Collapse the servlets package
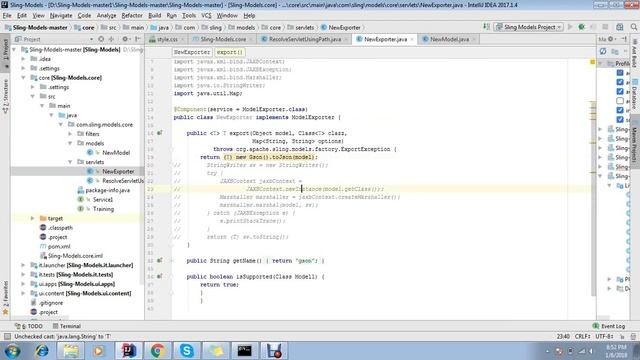This screenshot has height=360, width=640. pyautogui.click(x=70, y=162)
